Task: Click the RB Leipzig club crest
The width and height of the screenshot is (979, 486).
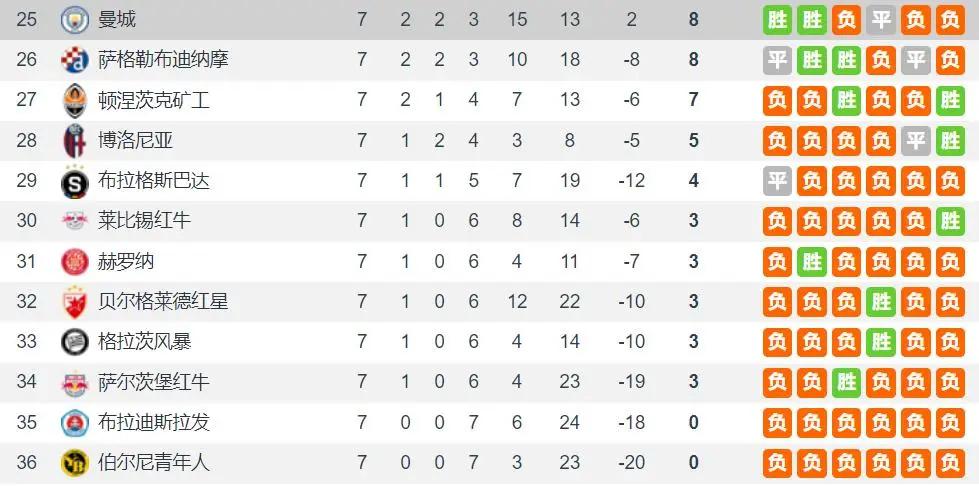Action: point(75,221)
